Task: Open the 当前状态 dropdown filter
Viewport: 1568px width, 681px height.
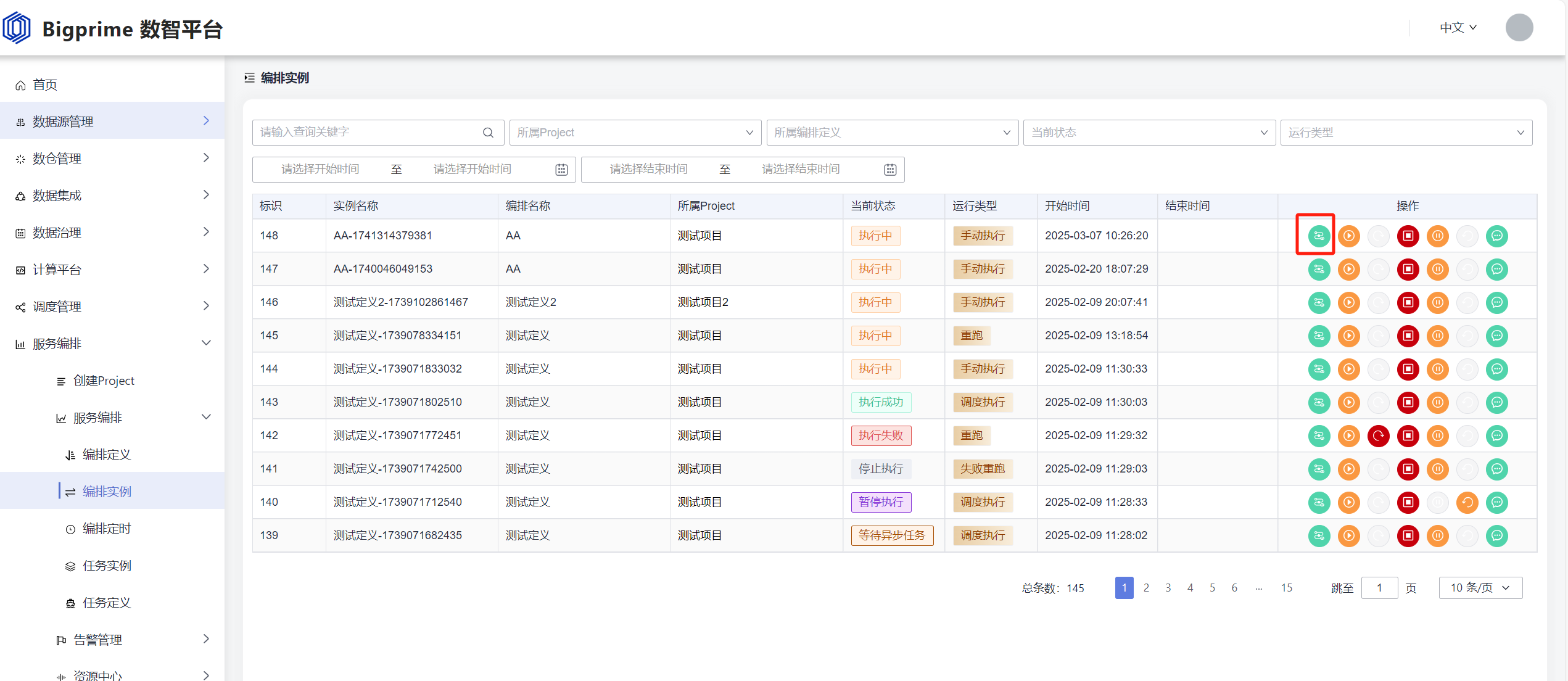Action: click(x=1149, y=133)
